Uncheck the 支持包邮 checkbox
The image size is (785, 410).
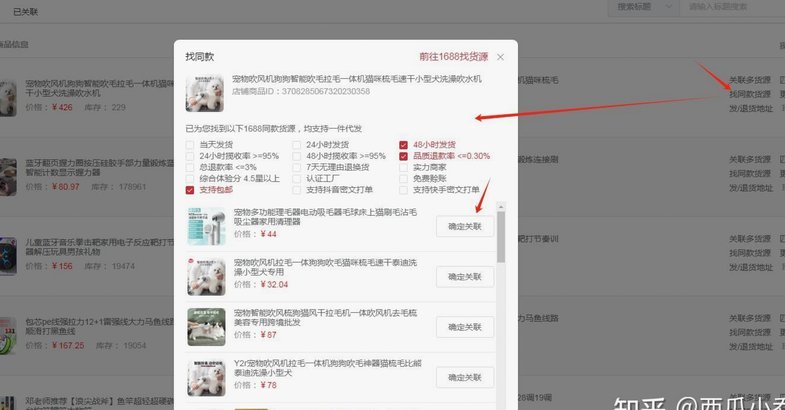(x=190, y=190)
